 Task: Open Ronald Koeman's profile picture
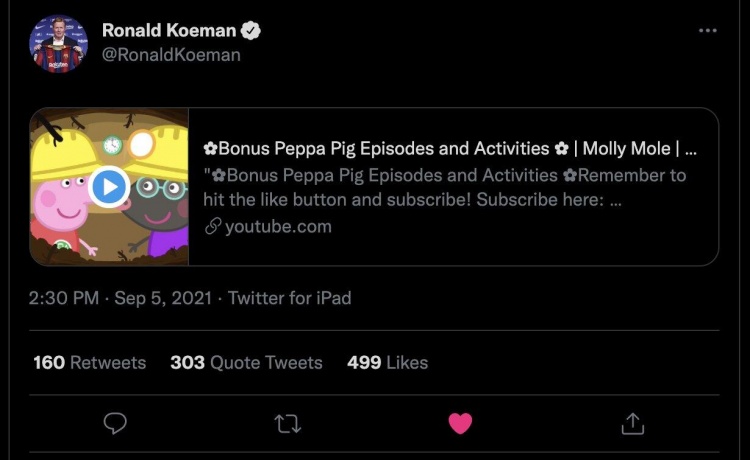(x=58, y=44)
